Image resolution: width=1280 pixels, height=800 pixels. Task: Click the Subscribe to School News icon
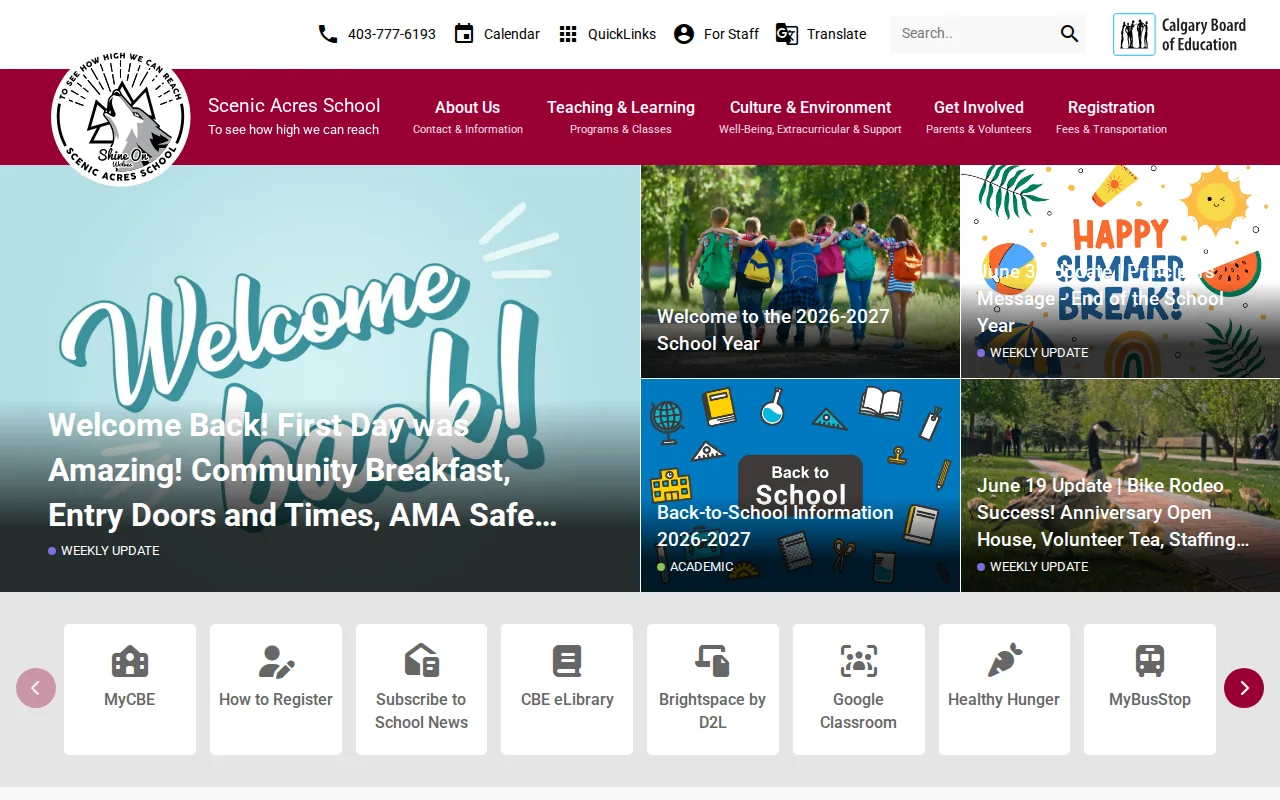pyautogui.click(x=421, y=661)
